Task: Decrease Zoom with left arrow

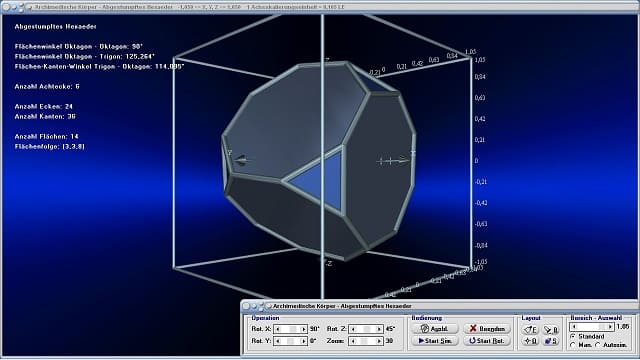Action: click(353, 341)
